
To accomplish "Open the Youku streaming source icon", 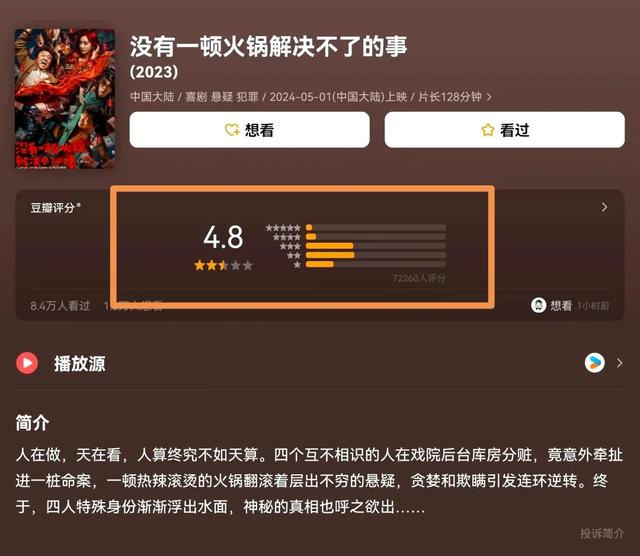I will point(595,363).
